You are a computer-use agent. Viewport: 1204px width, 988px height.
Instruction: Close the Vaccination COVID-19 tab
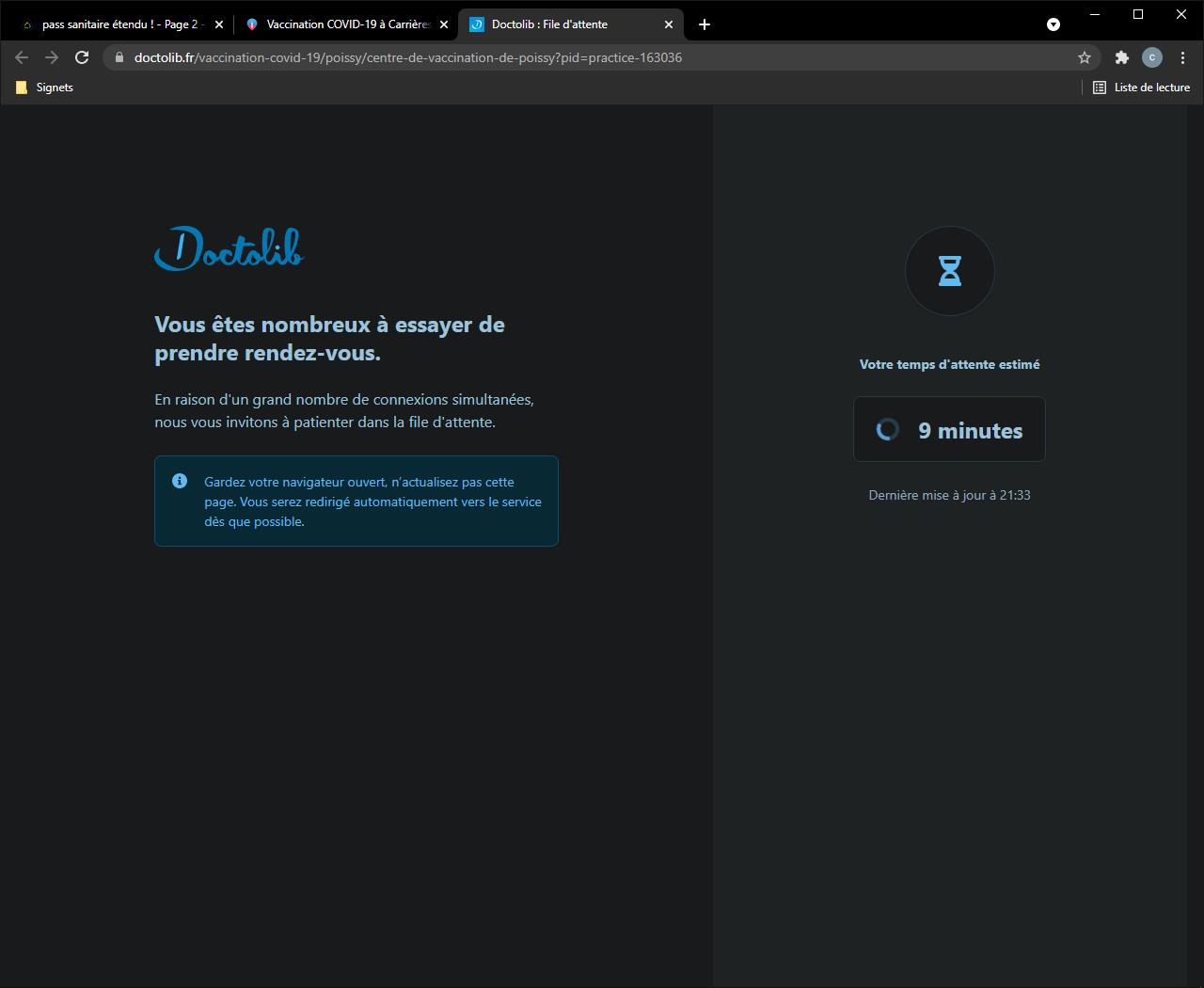(x=444, y=24)
